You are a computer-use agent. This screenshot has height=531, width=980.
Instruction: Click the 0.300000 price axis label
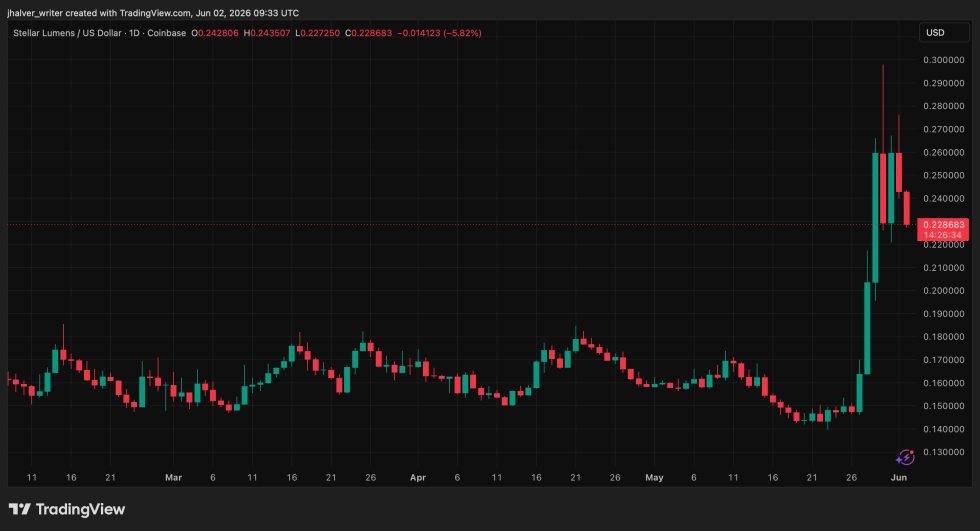click(943, 60)
